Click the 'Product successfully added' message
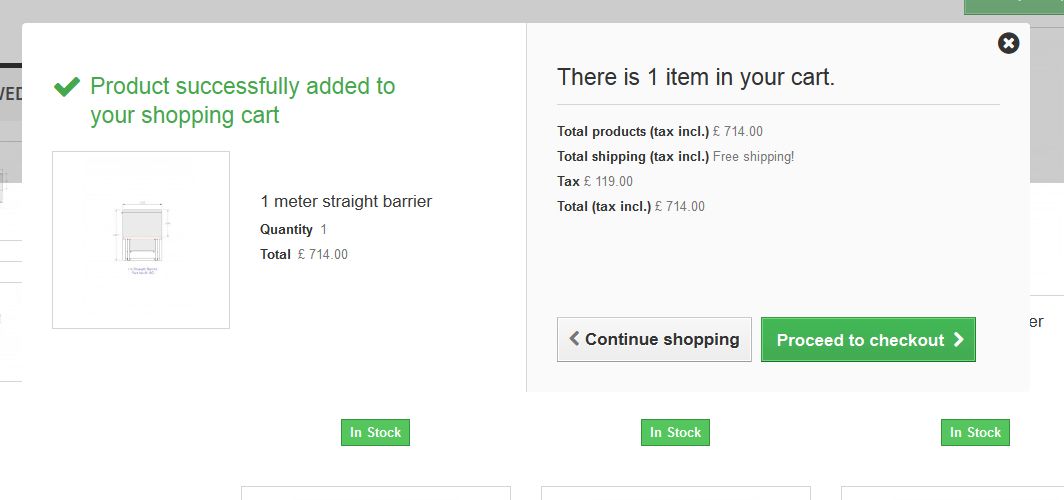Screen dimensions: 1064x500 point(242,100)
